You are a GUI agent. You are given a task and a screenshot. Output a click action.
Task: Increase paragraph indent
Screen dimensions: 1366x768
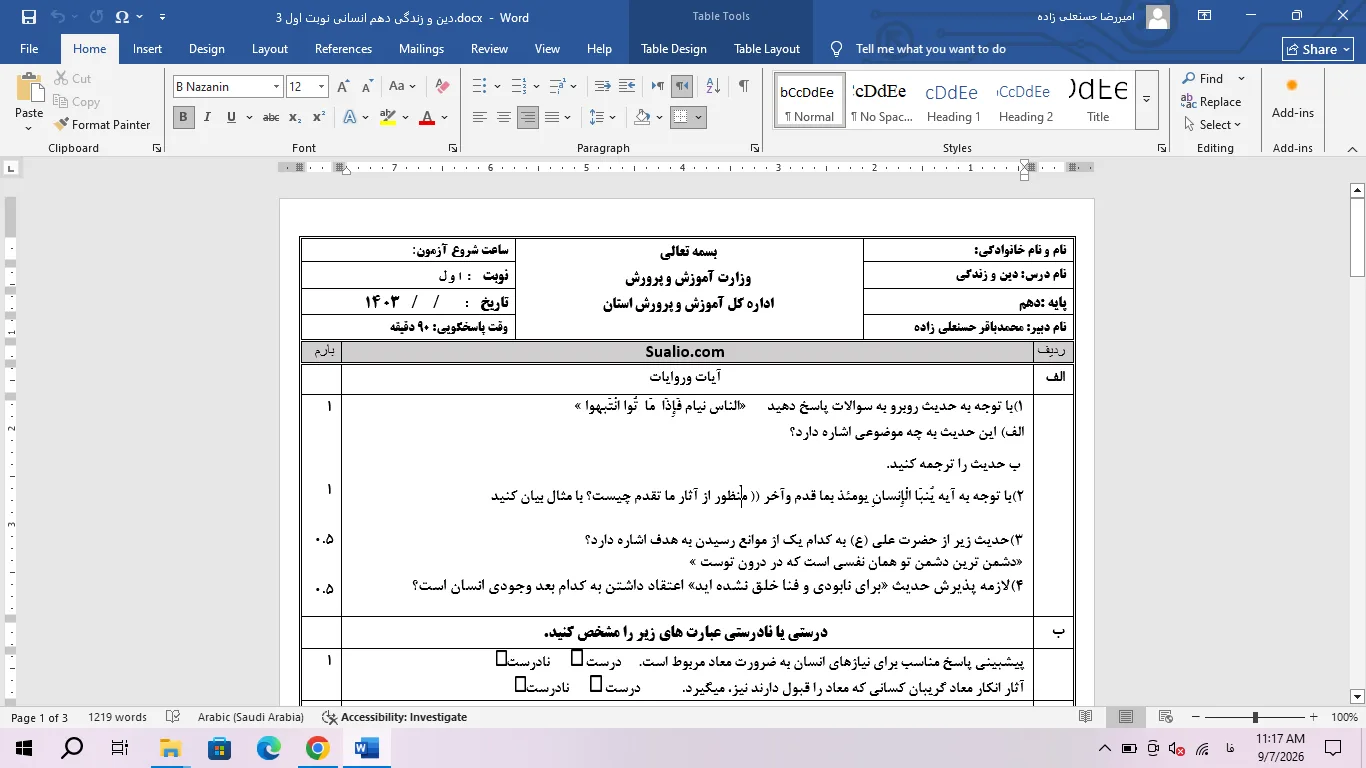pos(629,87)
